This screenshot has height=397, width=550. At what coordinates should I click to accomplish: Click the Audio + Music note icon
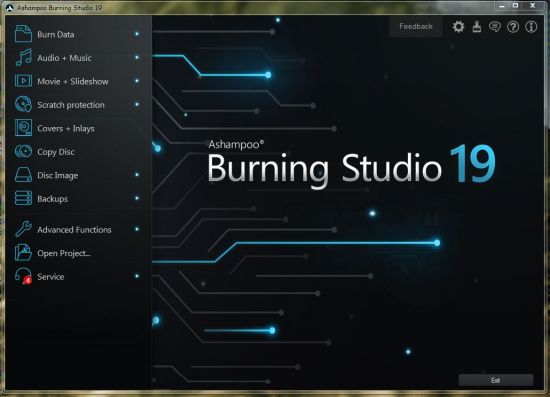pyautogui.click(x=23, y=58)
